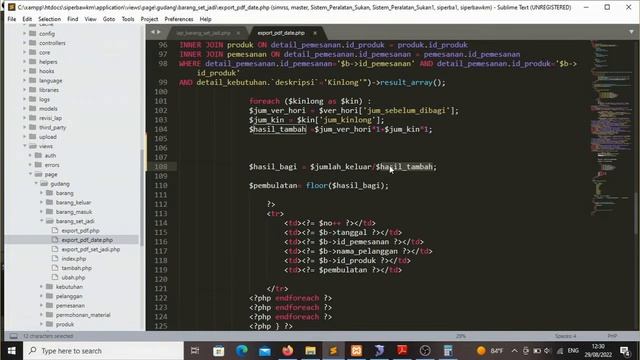Open Firefox from taskbar

tap(287, 351)
